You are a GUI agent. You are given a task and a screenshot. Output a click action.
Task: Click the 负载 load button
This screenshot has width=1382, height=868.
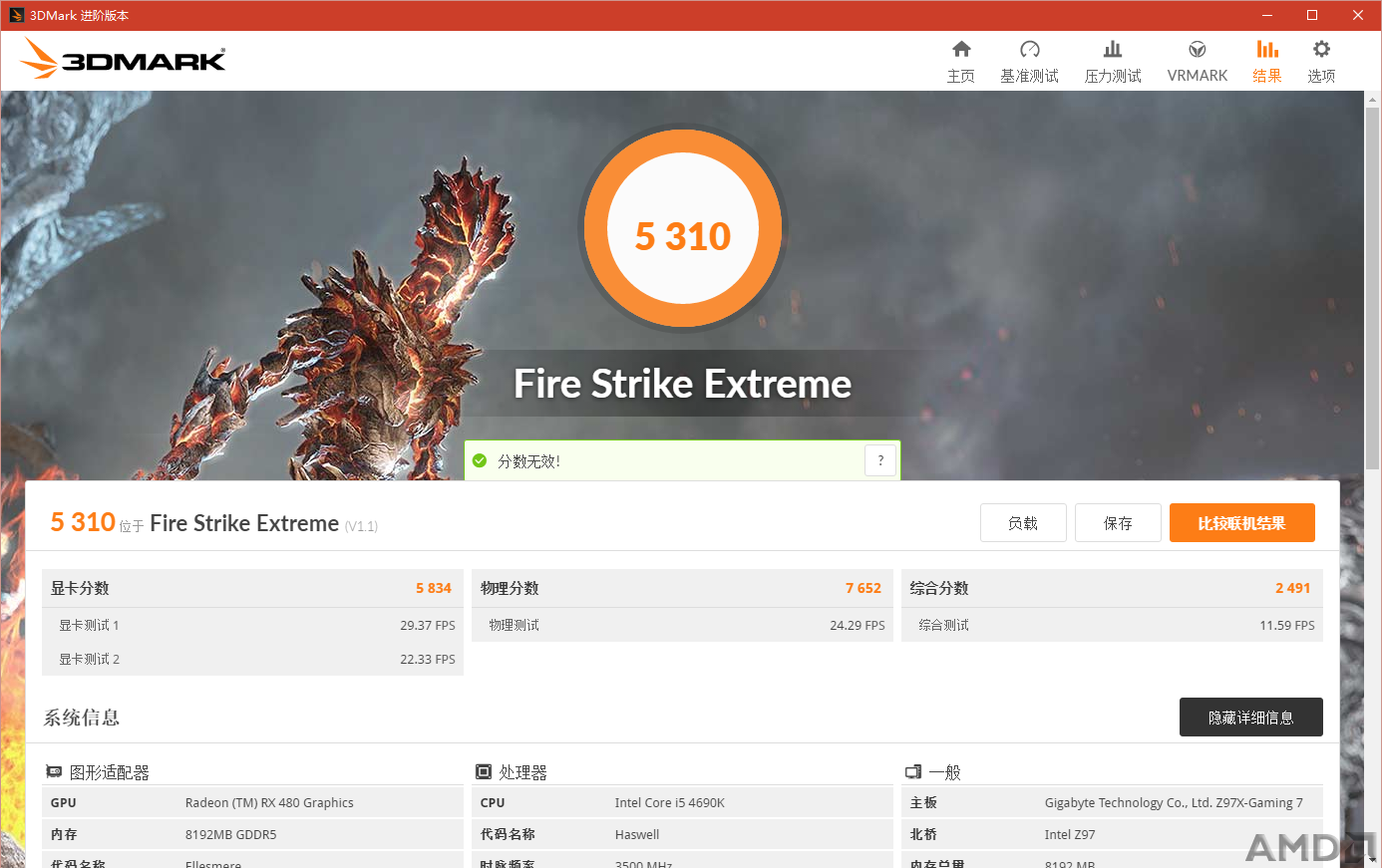tap(1023, 523)
